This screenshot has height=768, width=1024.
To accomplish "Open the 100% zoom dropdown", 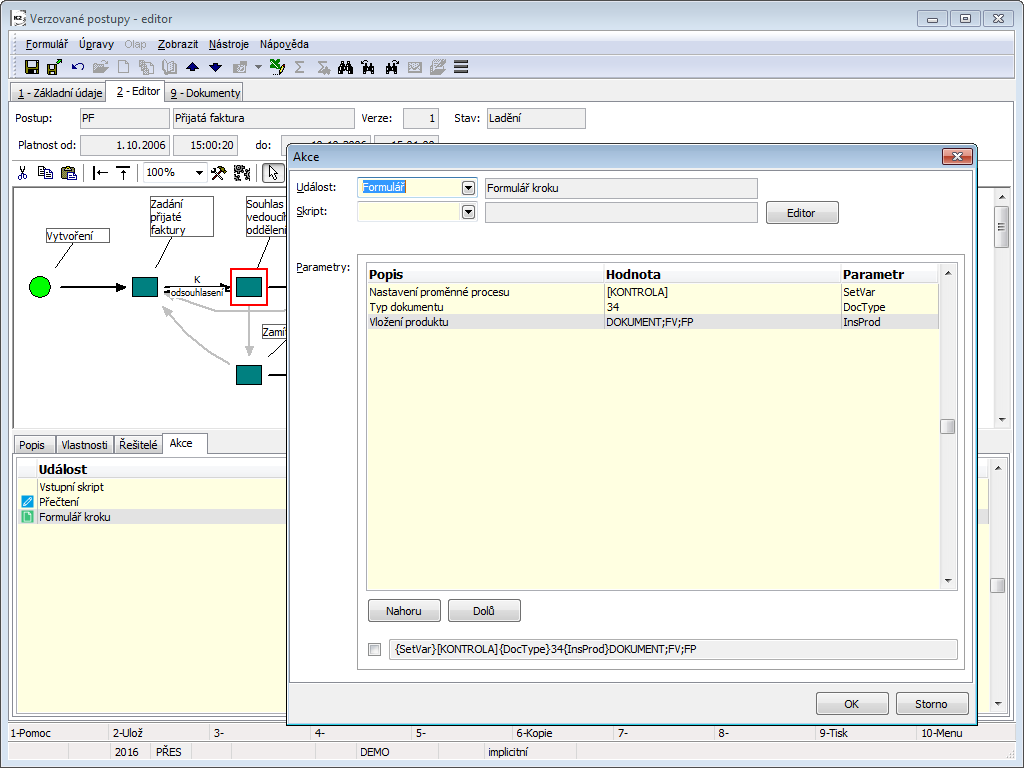I will pos(199,172).
